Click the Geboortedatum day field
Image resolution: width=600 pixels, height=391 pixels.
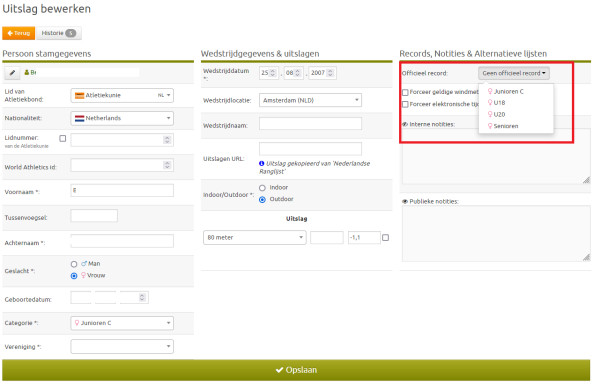coord(81,298)
